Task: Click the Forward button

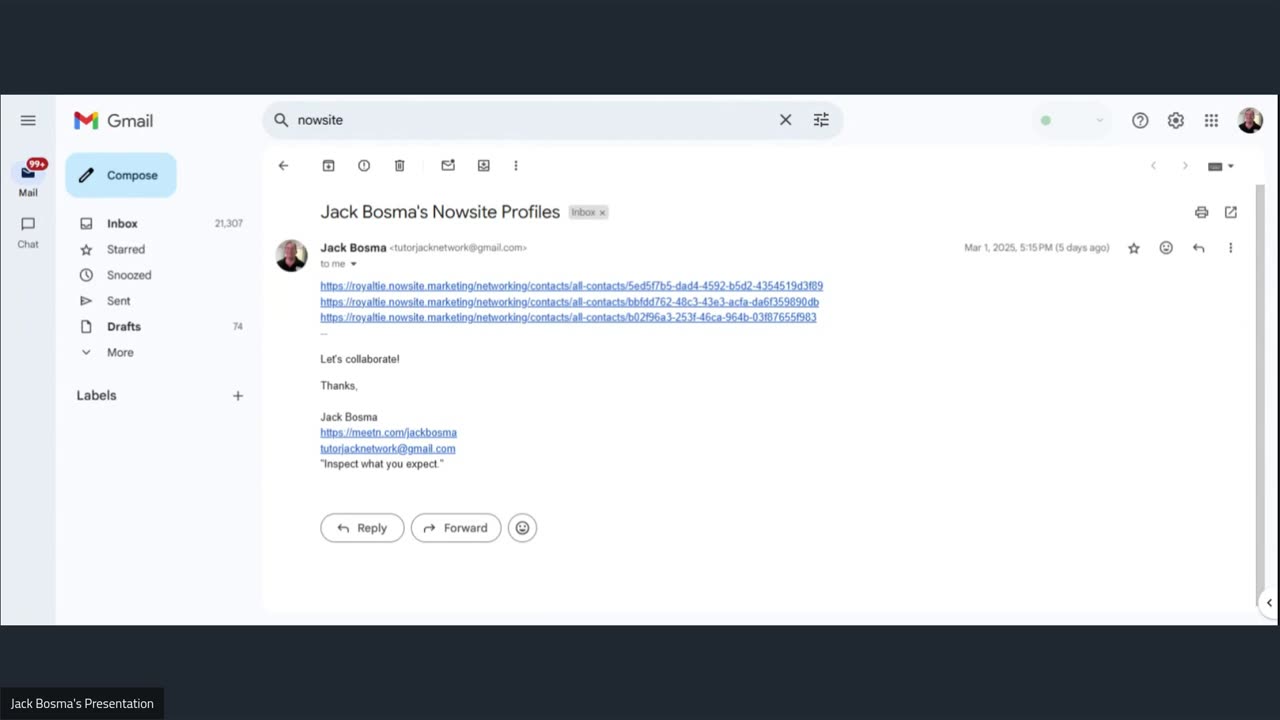Action: click(456, 528)
